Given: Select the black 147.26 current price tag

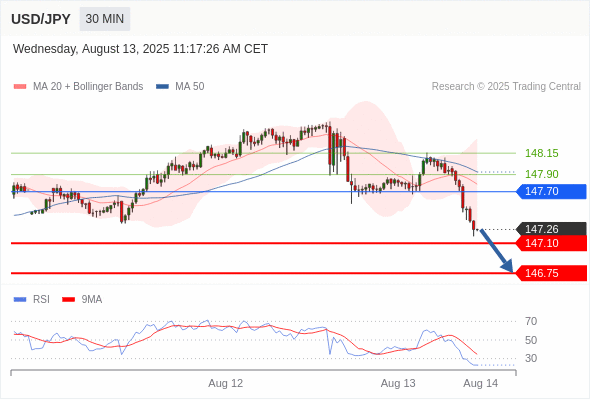Looking at the screenshot, I should (551, 229).
